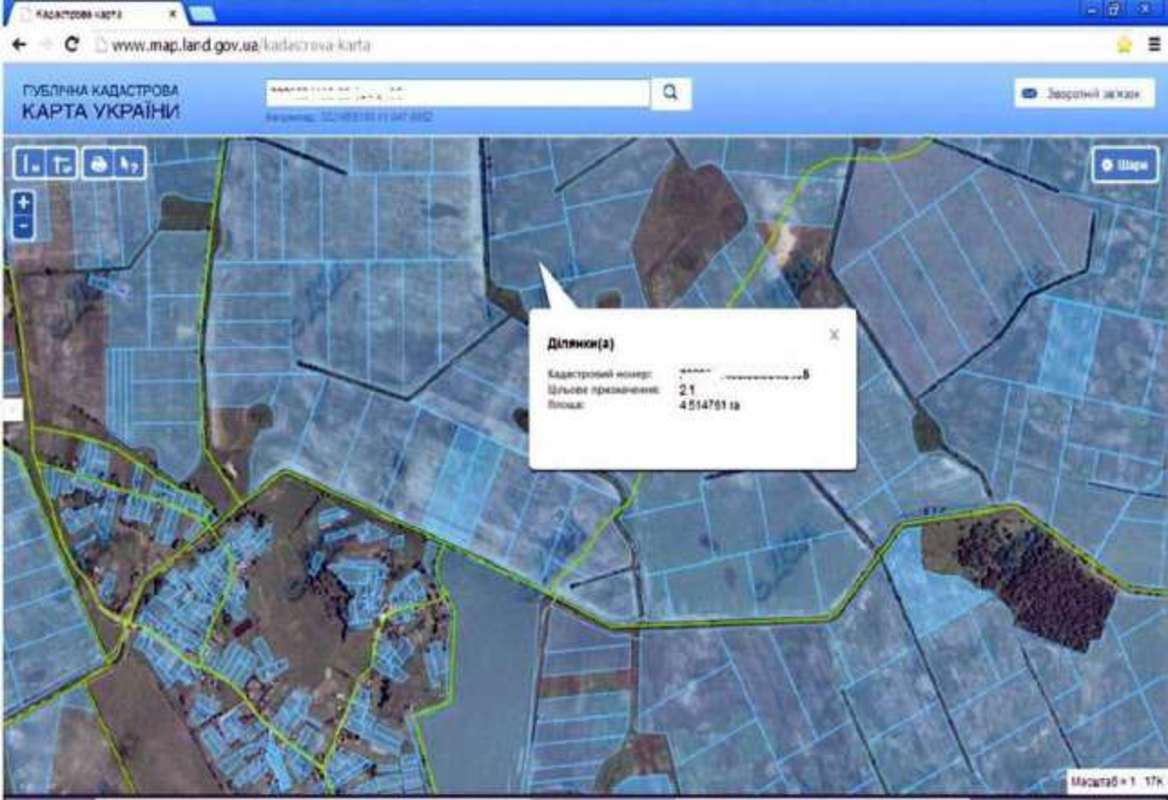1168x800 pixels.
Task: Close the Ділянки(а) info popup
Action: pos(834,335)
